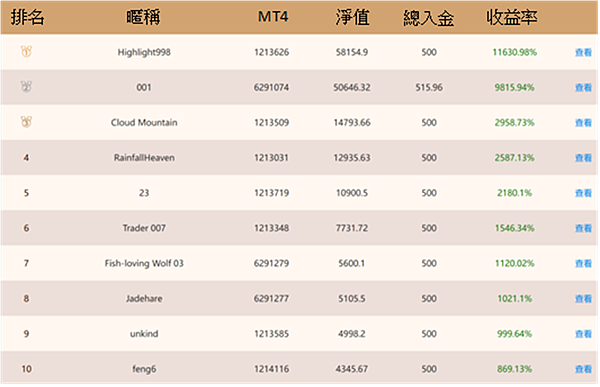View Fish-loving Wolf 03 details via 查看
The width and height of the screenshot is (600, 387).
click(583, 264)
